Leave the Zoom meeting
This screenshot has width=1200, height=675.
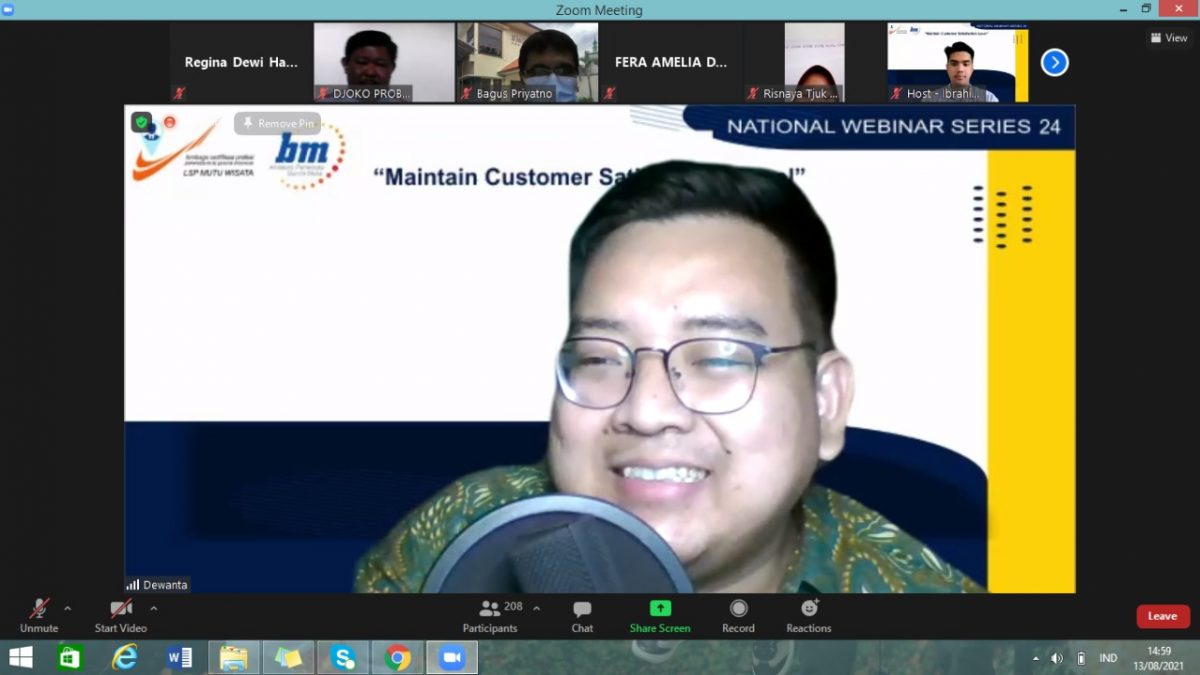[x=1163, y=616]
